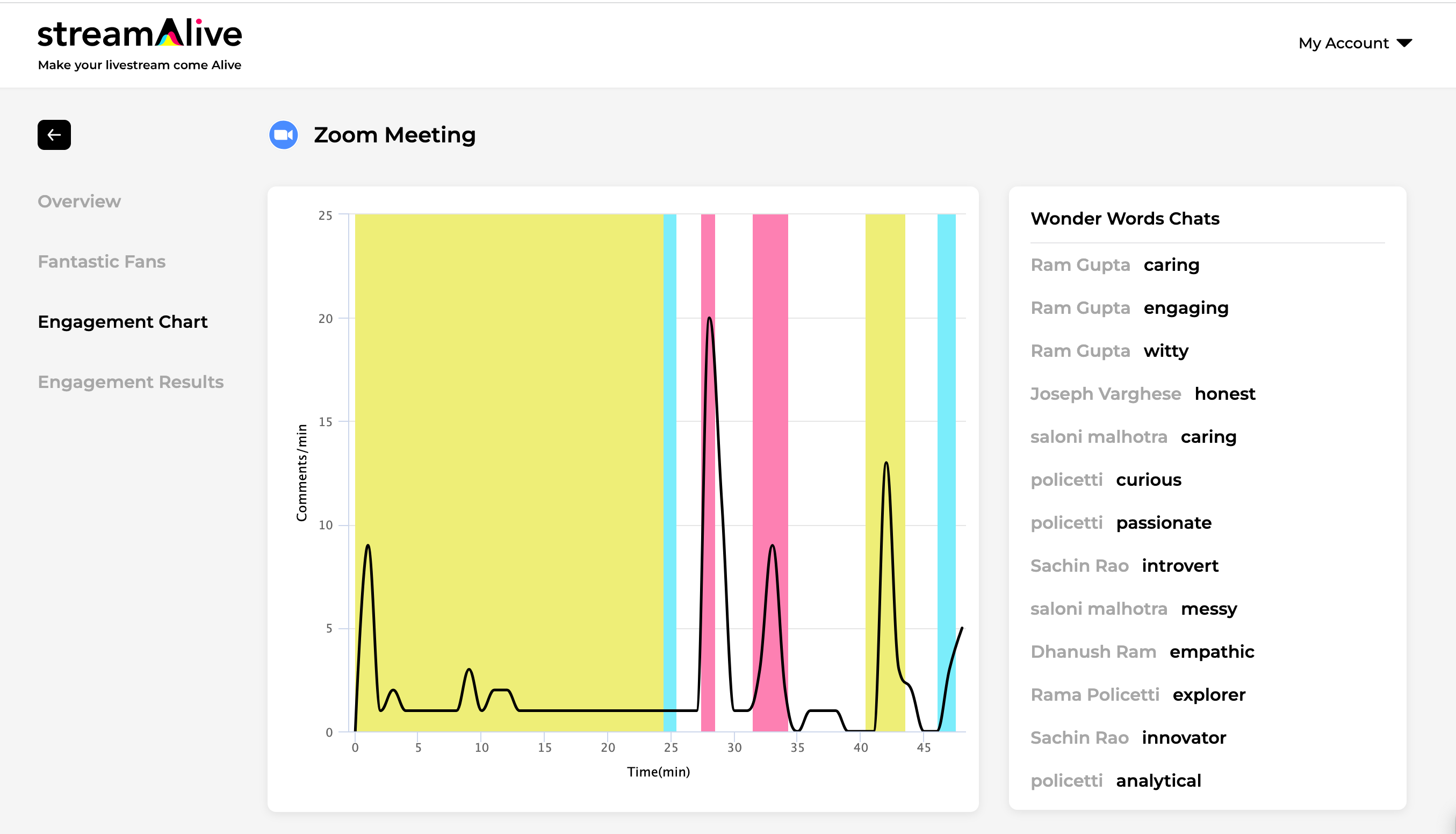Go to the Overview section

tap(79, 202)
